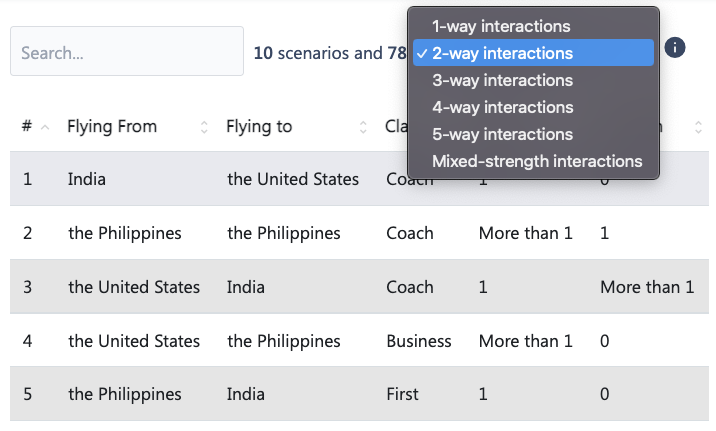Click the sort arrows in the rightmost column header

[x=698, y=127]
